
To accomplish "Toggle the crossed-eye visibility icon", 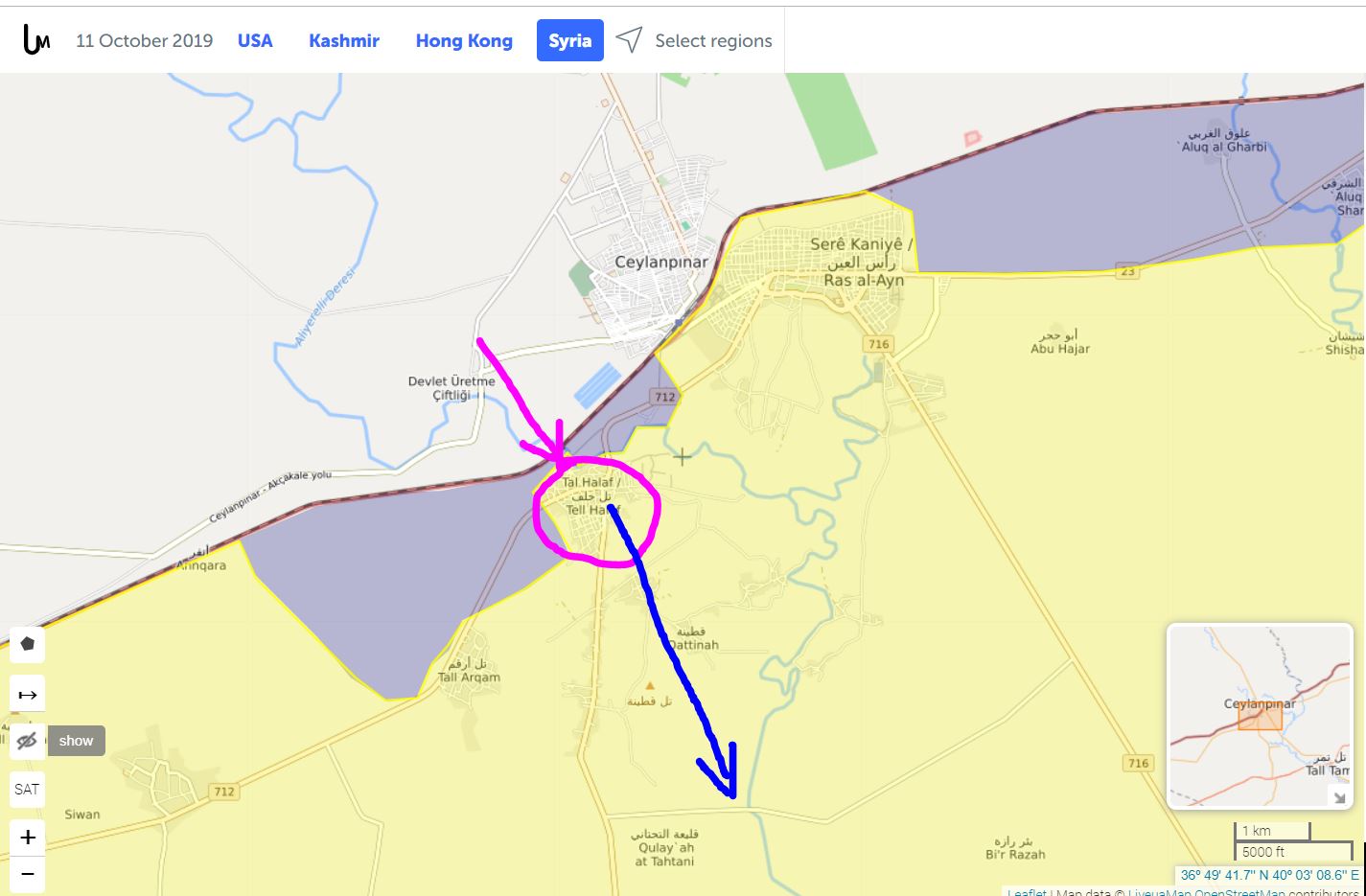I will click(28, 741).
